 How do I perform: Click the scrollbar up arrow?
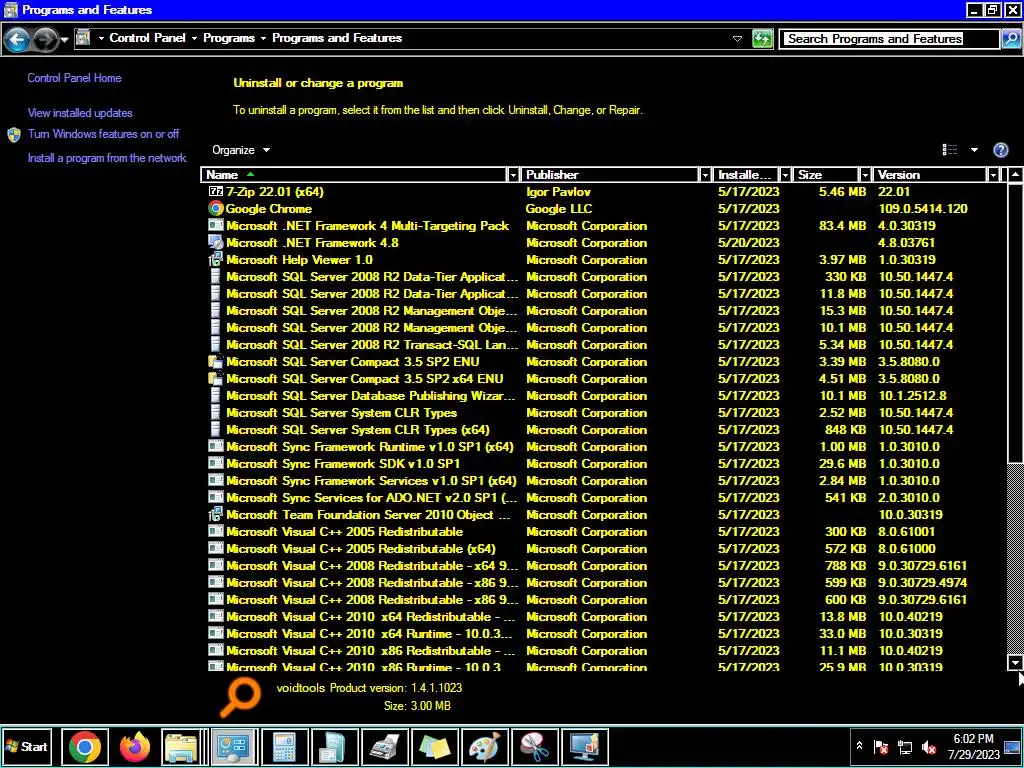pyautogui.click(x=1014, y=175)
